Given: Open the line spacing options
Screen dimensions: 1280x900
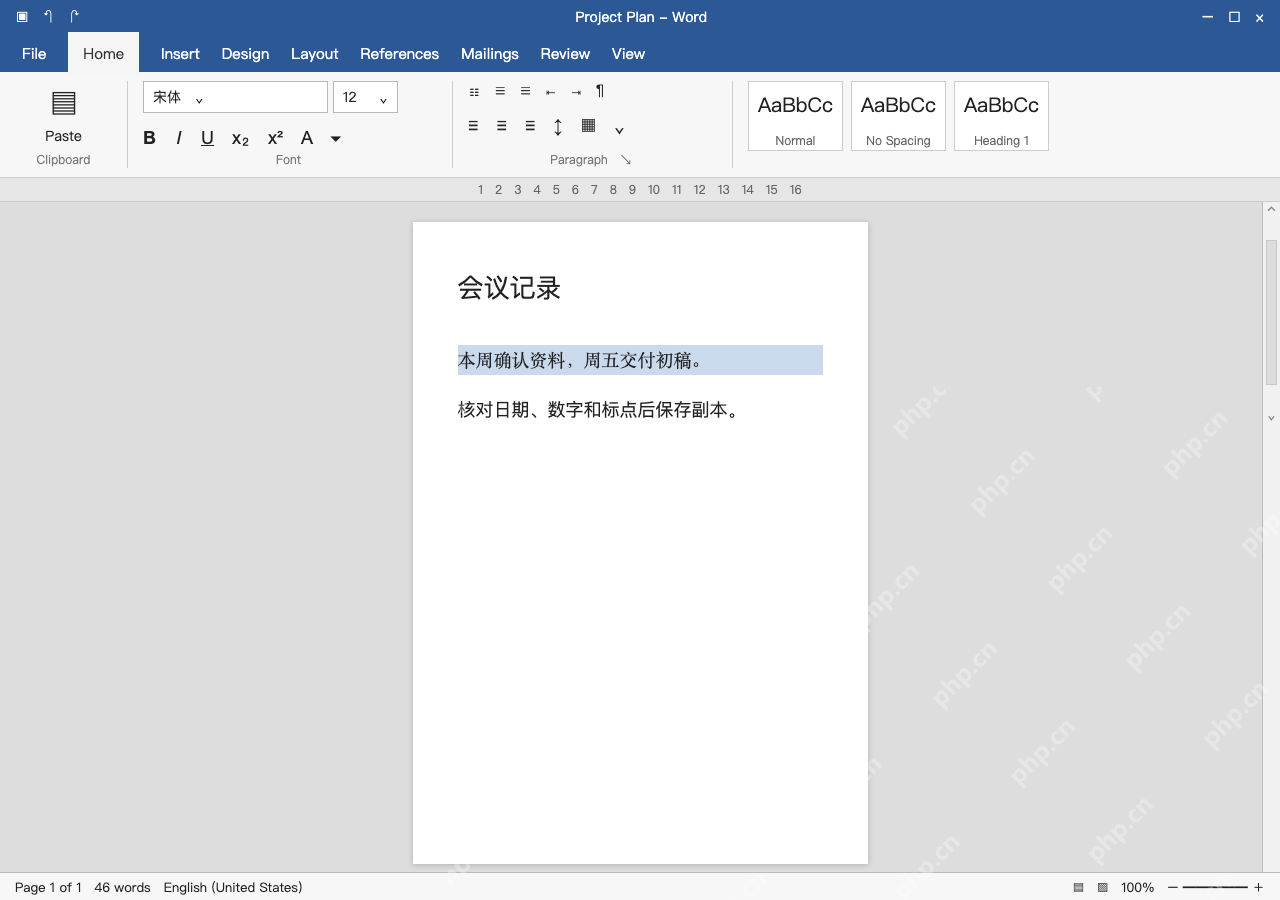Looking at the screenshot, I should 558,127.
